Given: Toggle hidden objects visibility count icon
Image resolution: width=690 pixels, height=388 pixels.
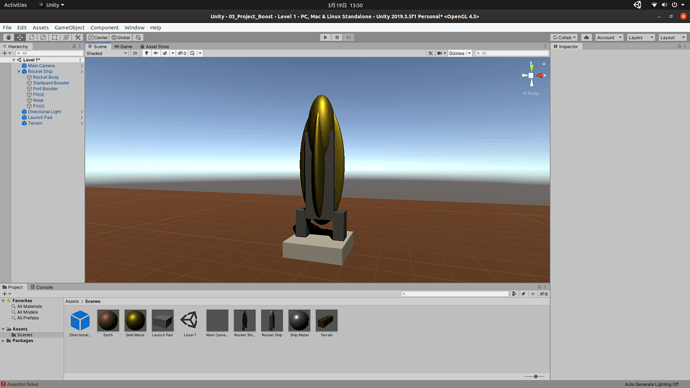Looking at the screenshot, I should [182, 53].
